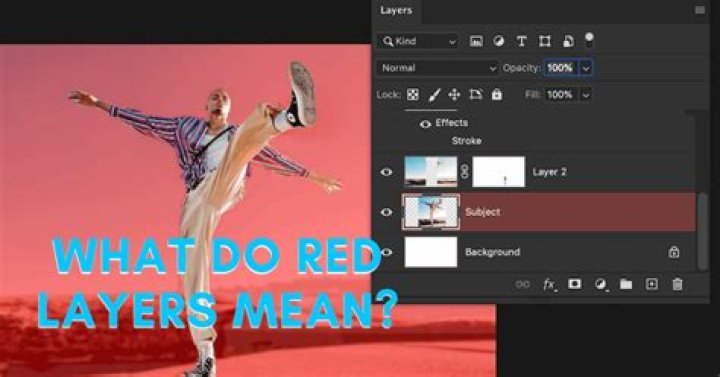
Task: Delete layer with trash icon
Action: point(677,284)
